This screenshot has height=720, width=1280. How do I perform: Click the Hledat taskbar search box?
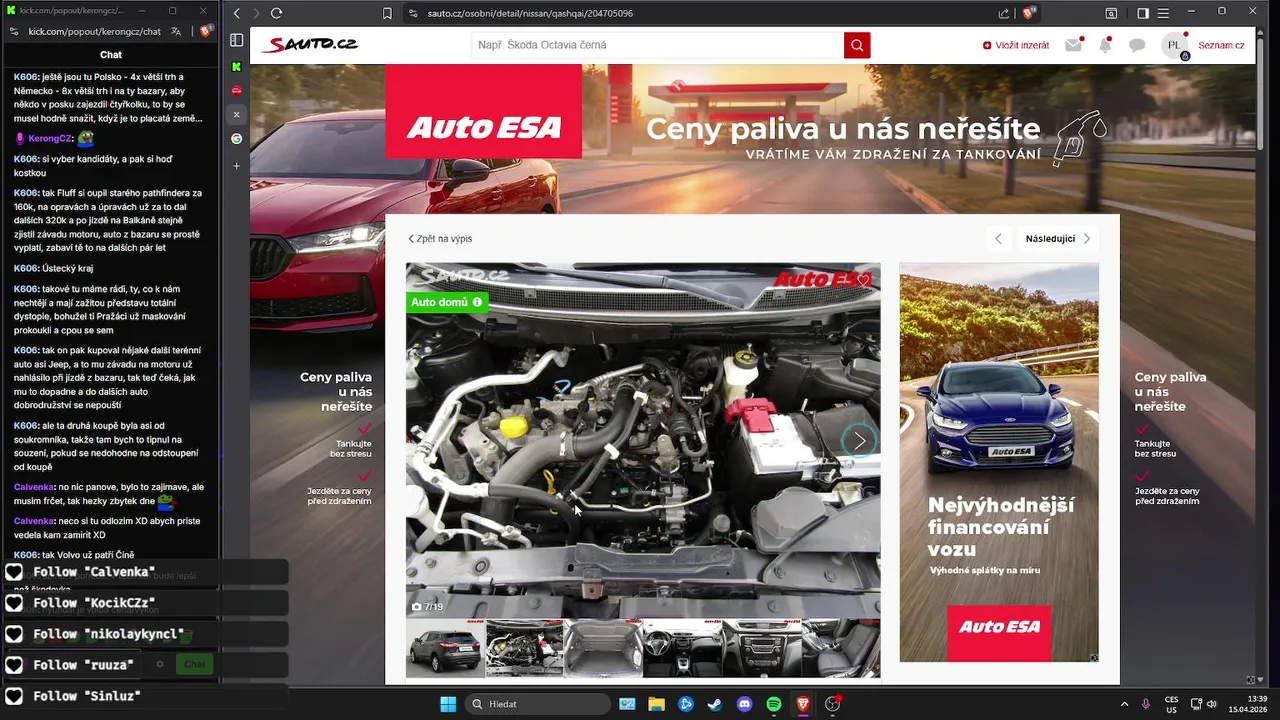coord(539,704)
